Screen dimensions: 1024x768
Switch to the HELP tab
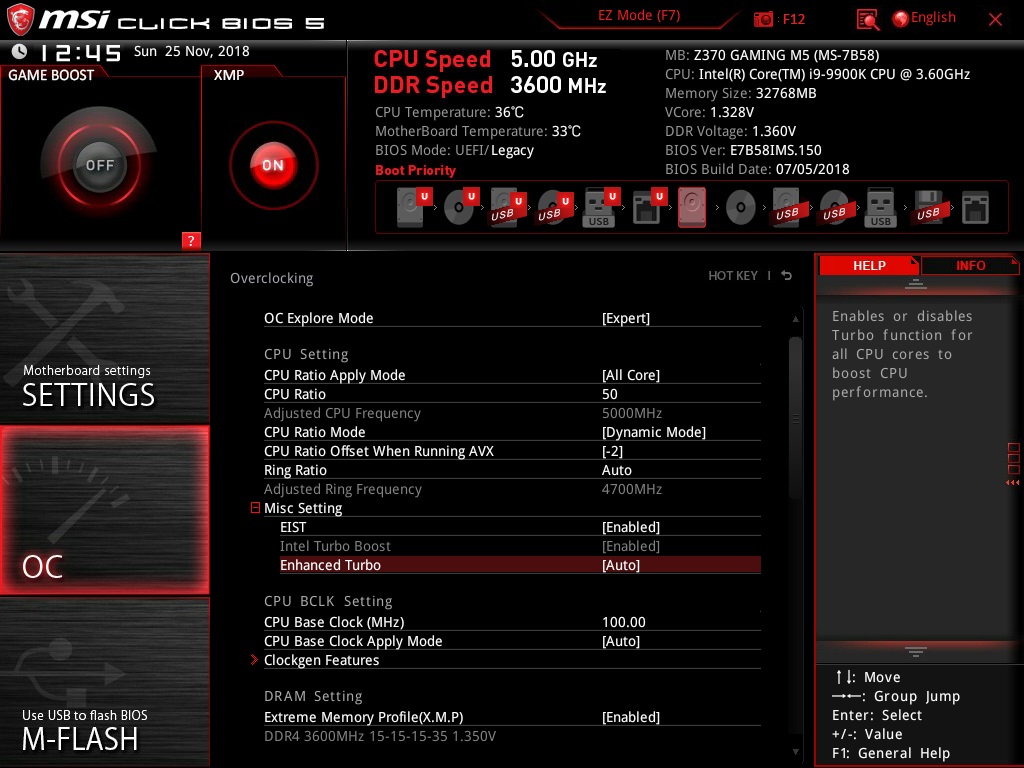tap(869, 265)
